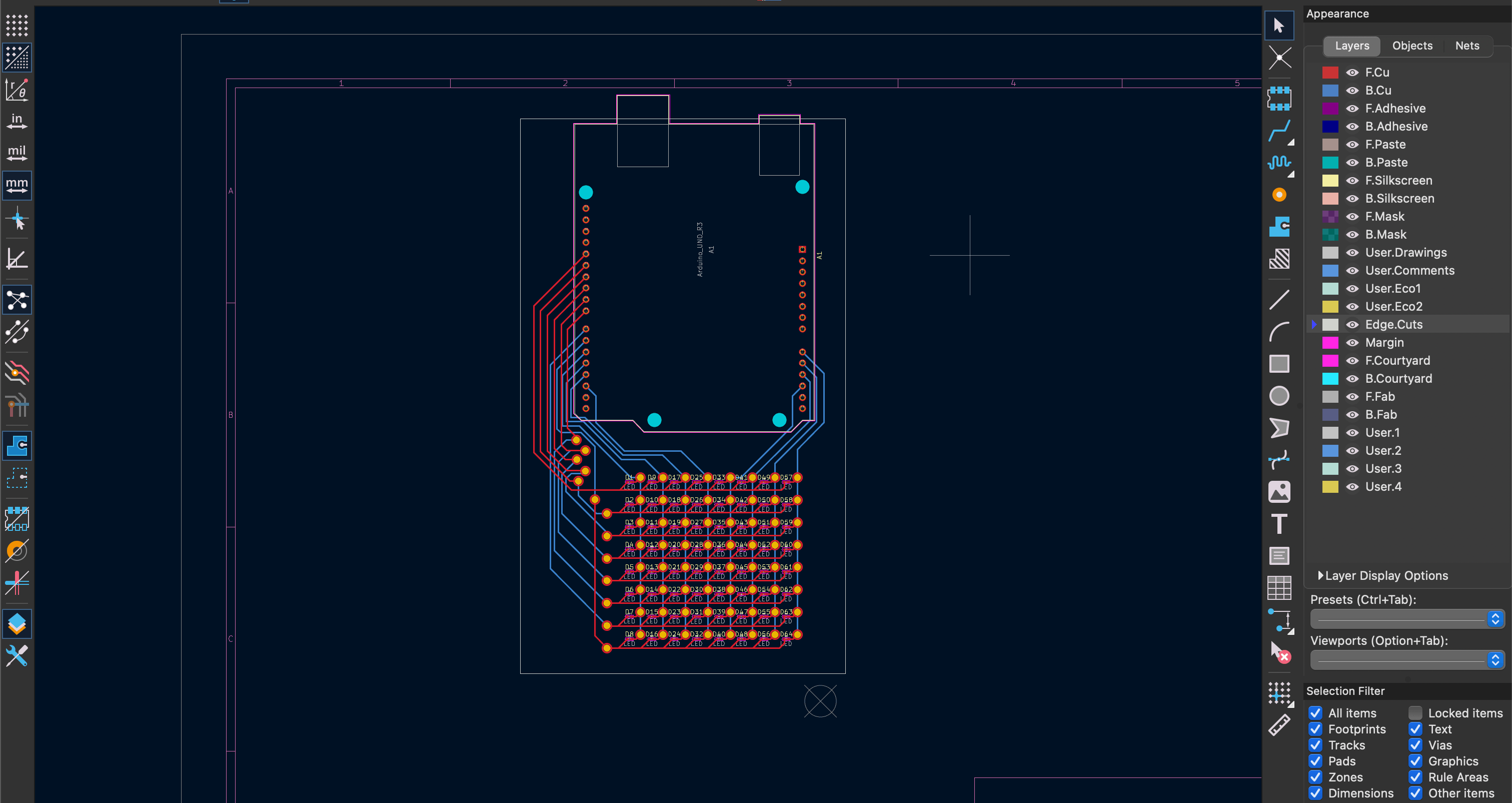Toggle grid visibility on the left toolbar

point(17,26)
